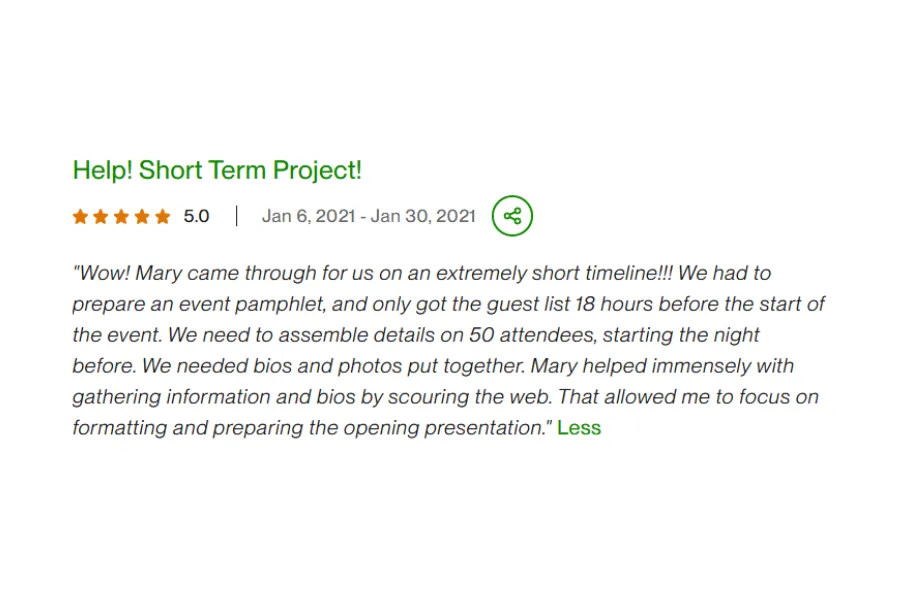The image size is (900, 600).
Task: Click the 5.0 rating score
Action: click(196, 216)
